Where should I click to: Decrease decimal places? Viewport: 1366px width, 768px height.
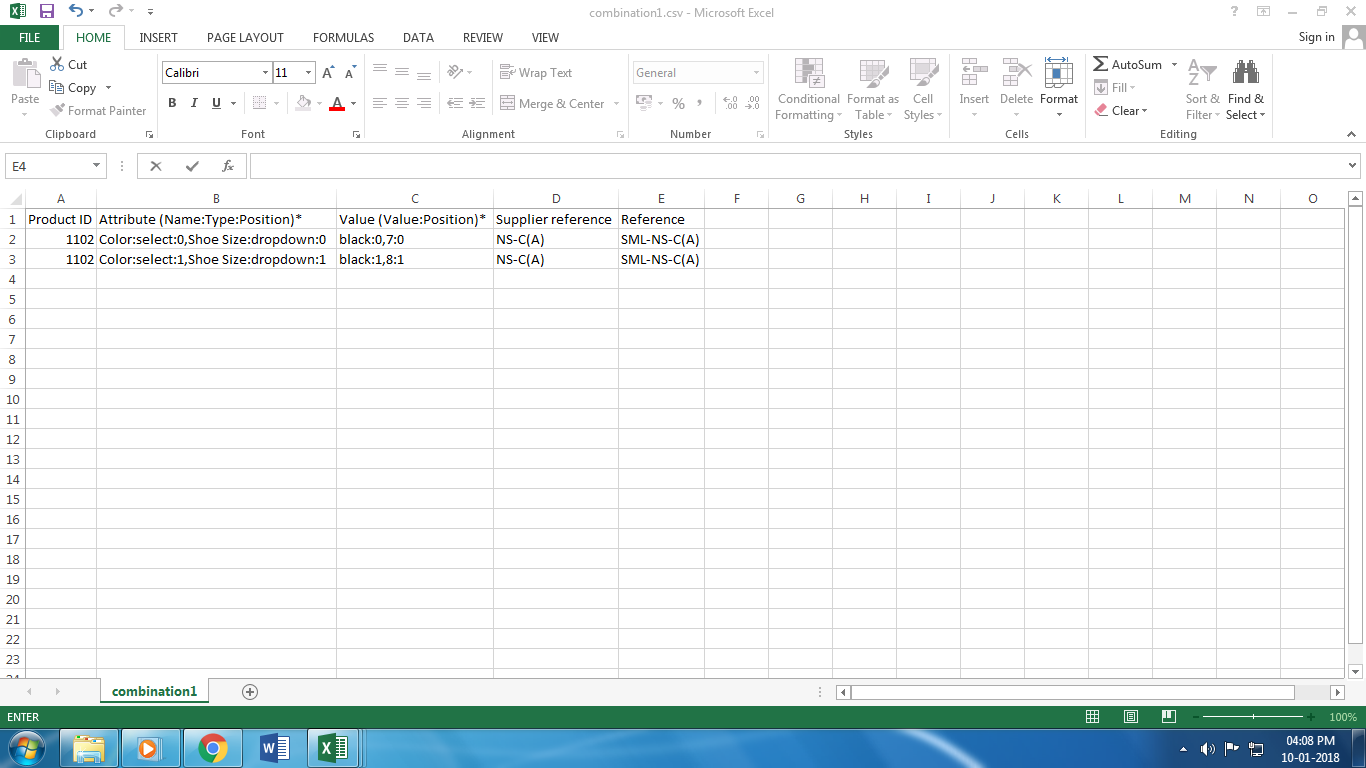(752, 103)
